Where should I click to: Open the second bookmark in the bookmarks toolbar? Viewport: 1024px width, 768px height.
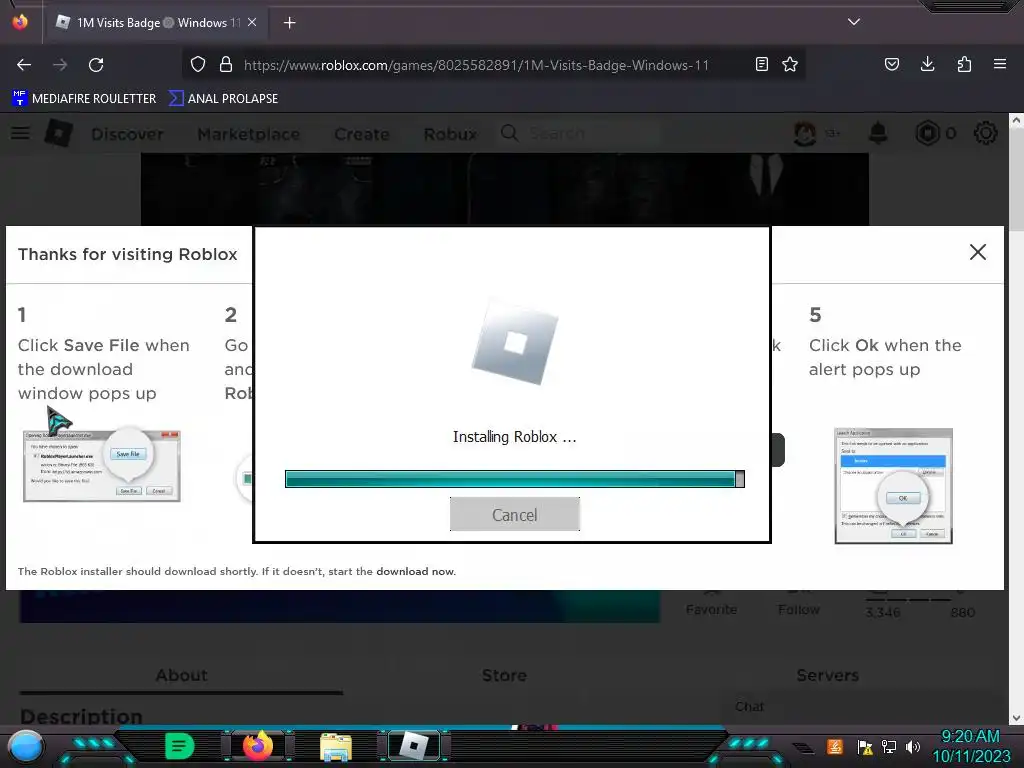coord(223,99)
